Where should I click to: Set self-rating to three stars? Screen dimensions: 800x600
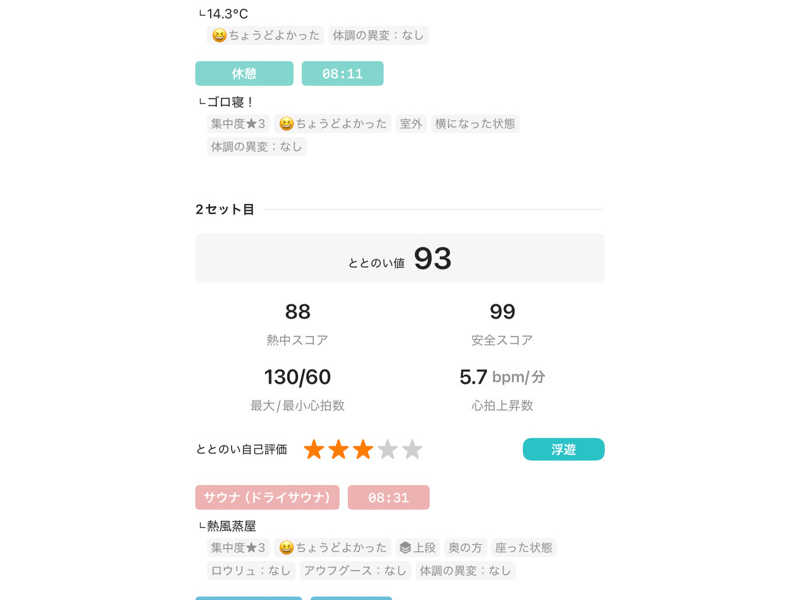[363, 450]
